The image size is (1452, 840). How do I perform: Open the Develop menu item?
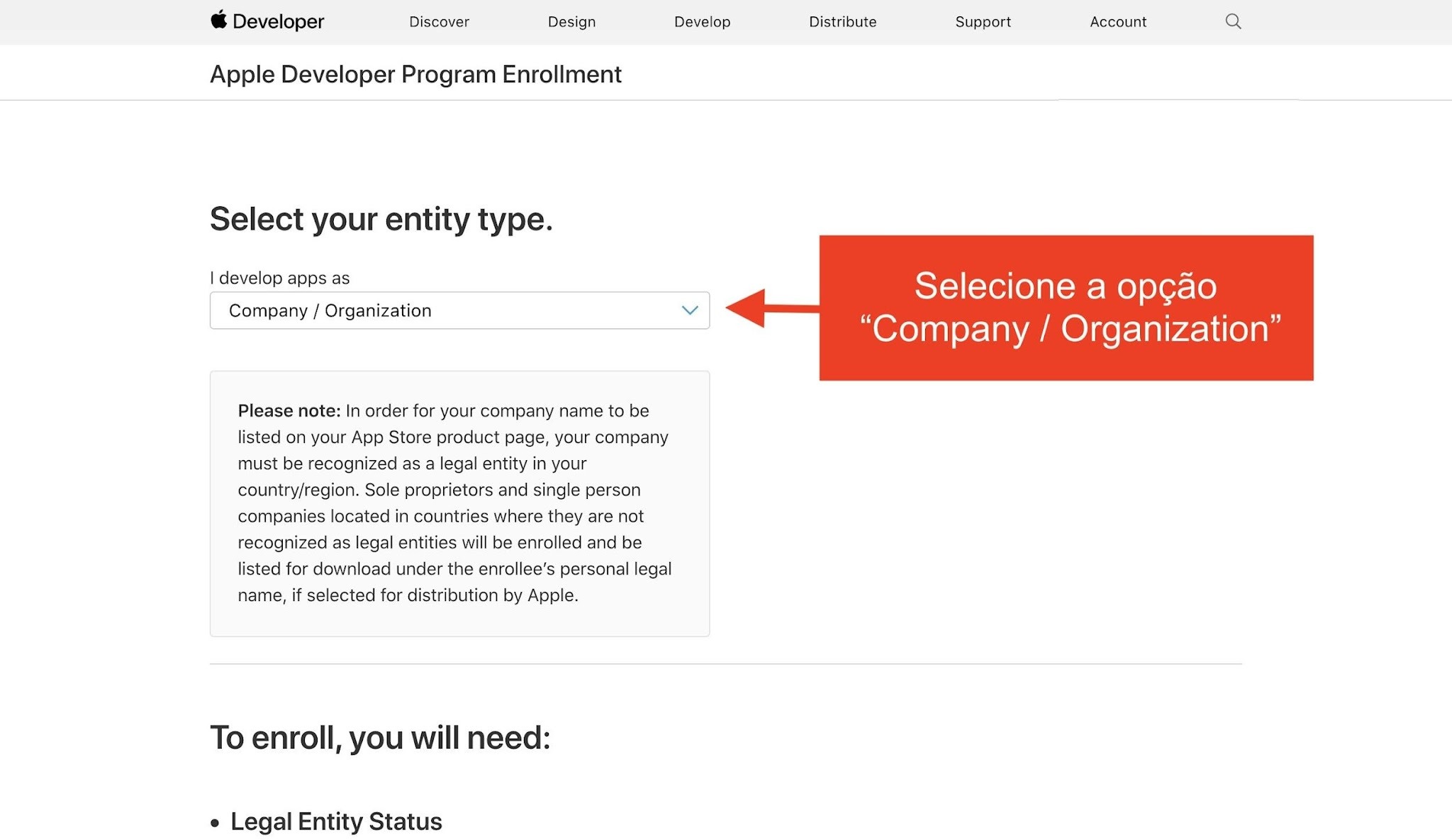[x=702, y=22]
